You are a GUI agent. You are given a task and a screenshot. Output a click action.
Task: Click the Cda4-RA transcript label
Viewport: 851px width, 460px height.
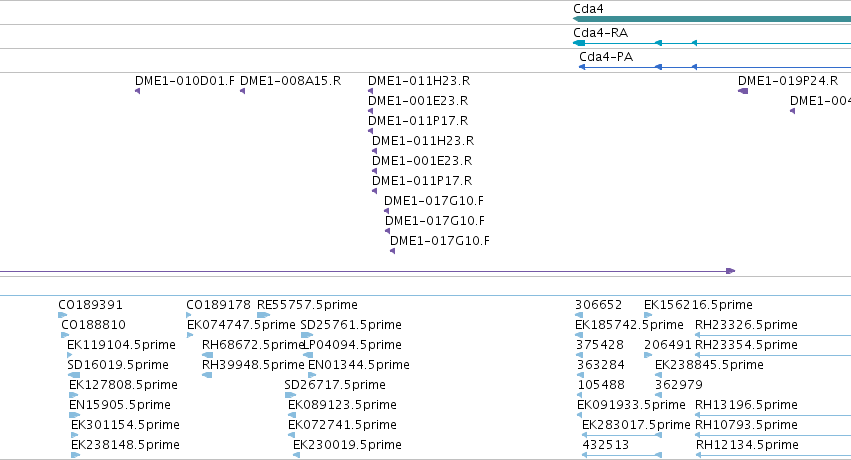[x=600, y=33]
